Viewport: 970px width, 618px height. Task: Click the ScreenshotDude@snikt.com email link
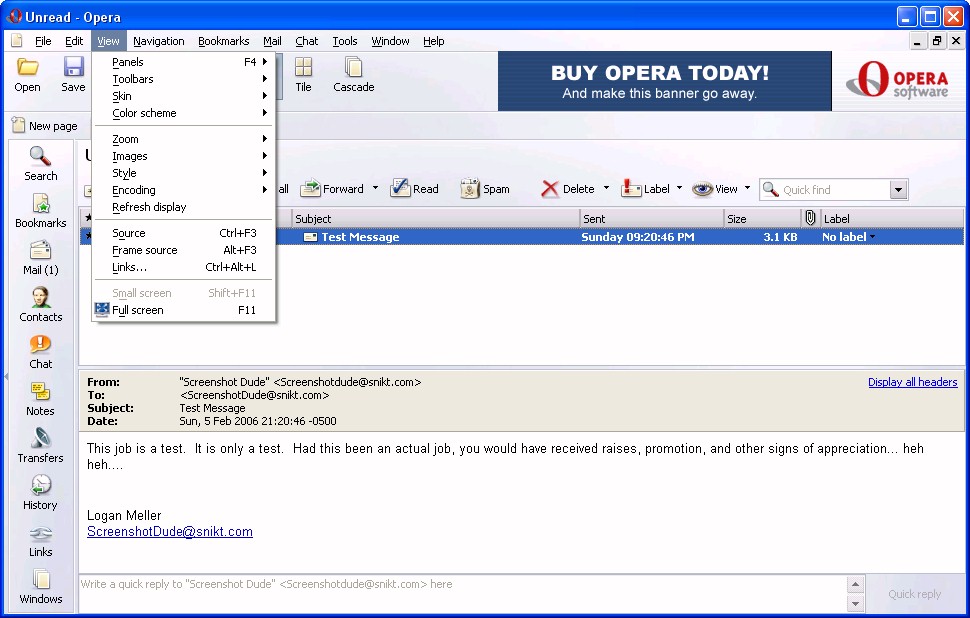pyautogui.click(x=169, y=532)
